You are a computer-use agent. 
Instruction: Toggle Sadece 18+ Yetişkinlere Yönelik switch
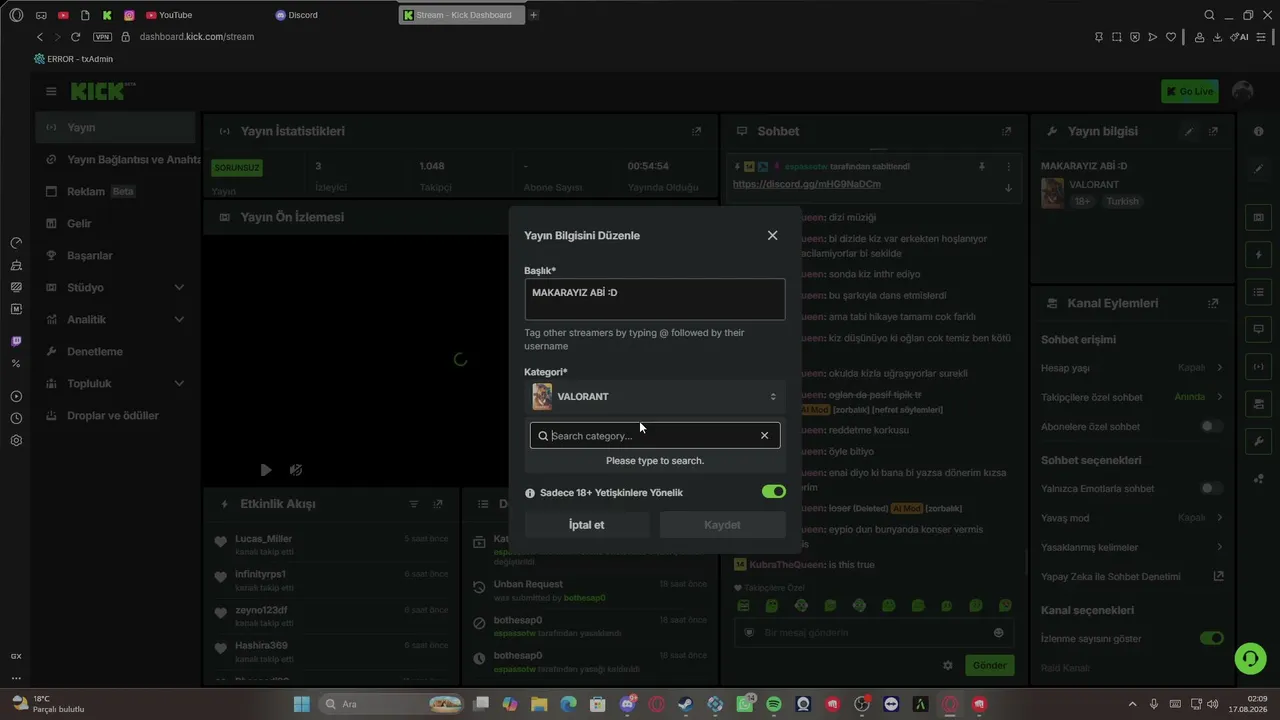(774, 492)
